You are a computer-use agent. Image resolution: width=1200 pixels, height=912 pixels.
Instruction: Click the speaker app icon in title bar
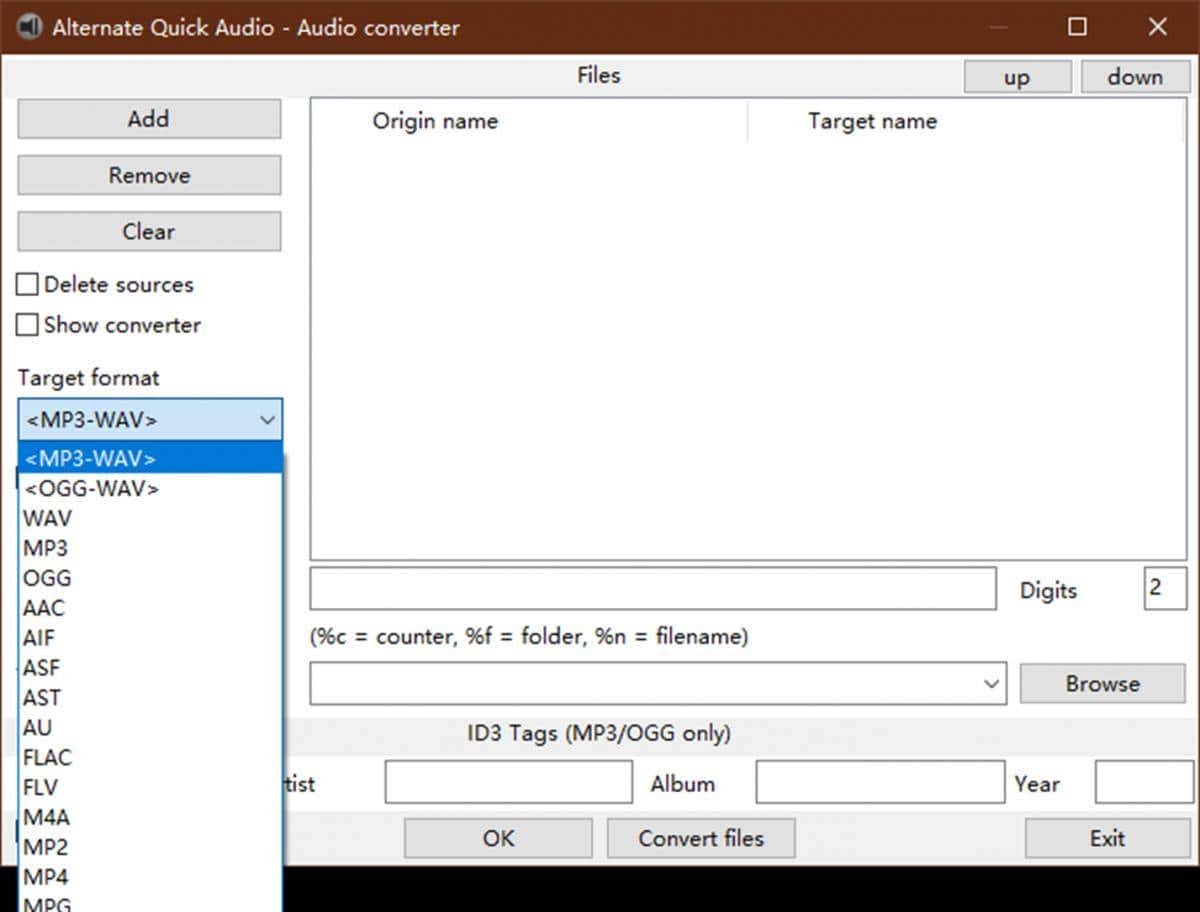[x=30, y=27]
